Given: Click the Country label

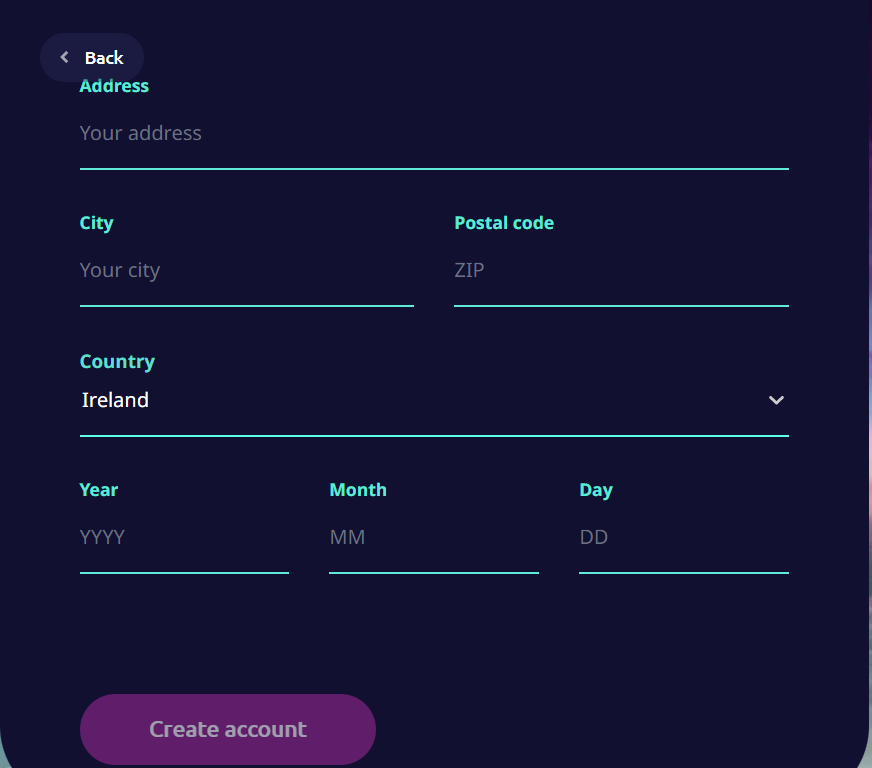Looking at the screenshot, I should [x=117, y=361].
